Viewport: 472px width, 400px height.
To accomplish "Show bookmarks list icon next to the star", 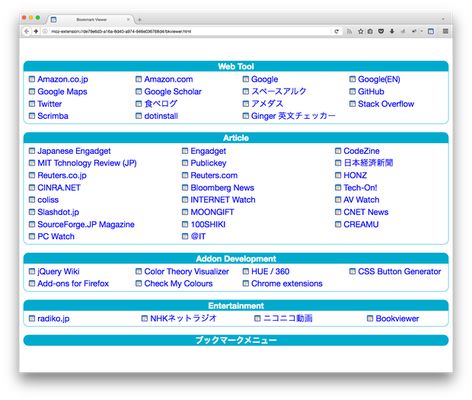I will (x=370, y=31).
